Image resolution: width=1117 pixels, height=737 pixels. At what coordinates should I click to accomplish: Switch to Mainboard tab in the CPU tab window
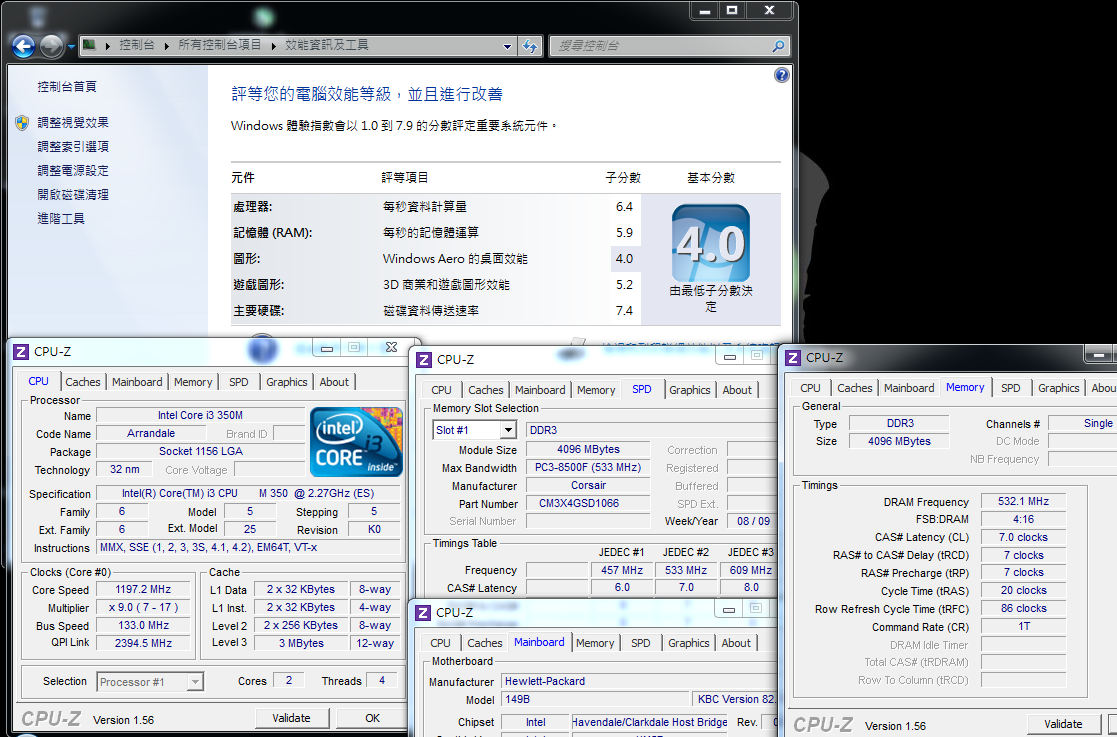(x=137, y=382)
